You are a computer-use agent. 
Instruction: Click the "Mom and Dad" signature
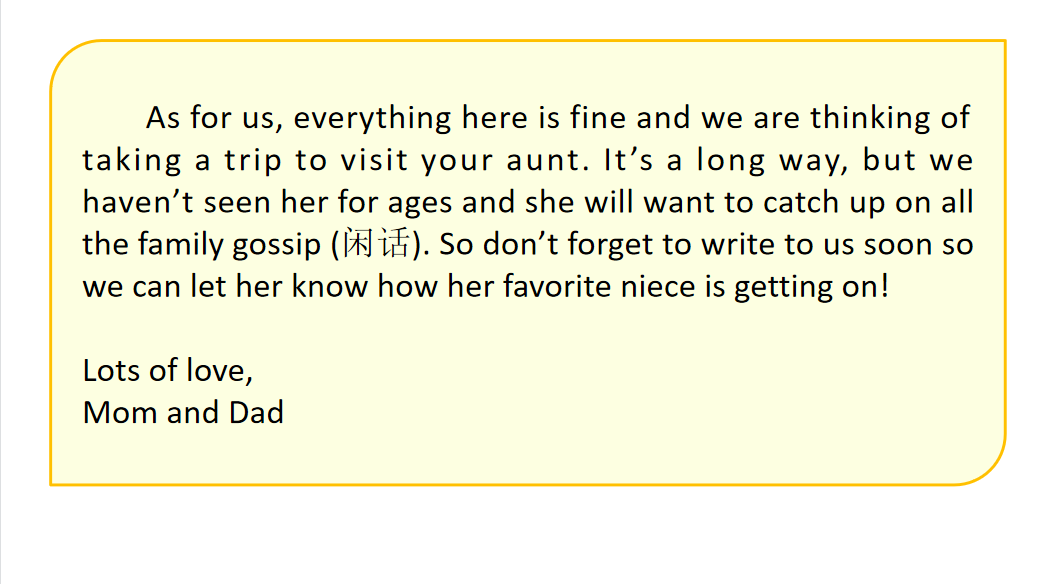183,412
